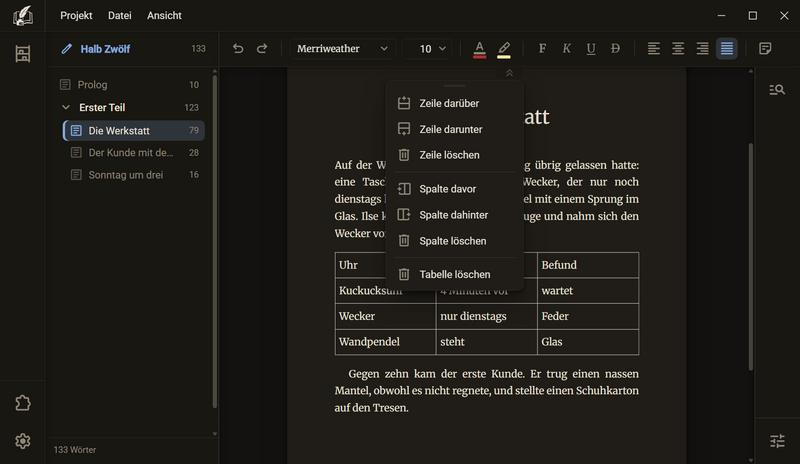
Task: Open the Projekt menu
Action: tap(76, 16)
